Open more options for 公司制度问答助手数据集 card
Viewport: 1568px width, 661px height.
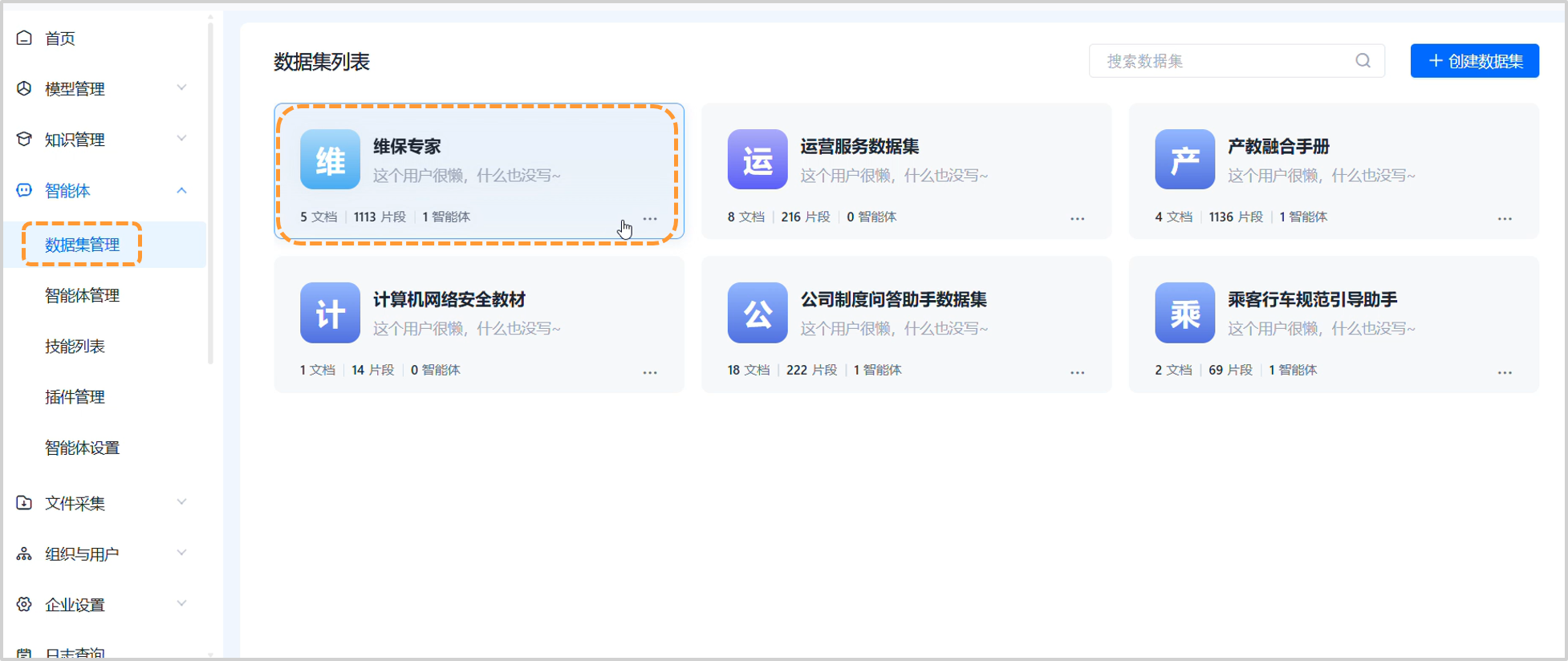[1077, 372]
